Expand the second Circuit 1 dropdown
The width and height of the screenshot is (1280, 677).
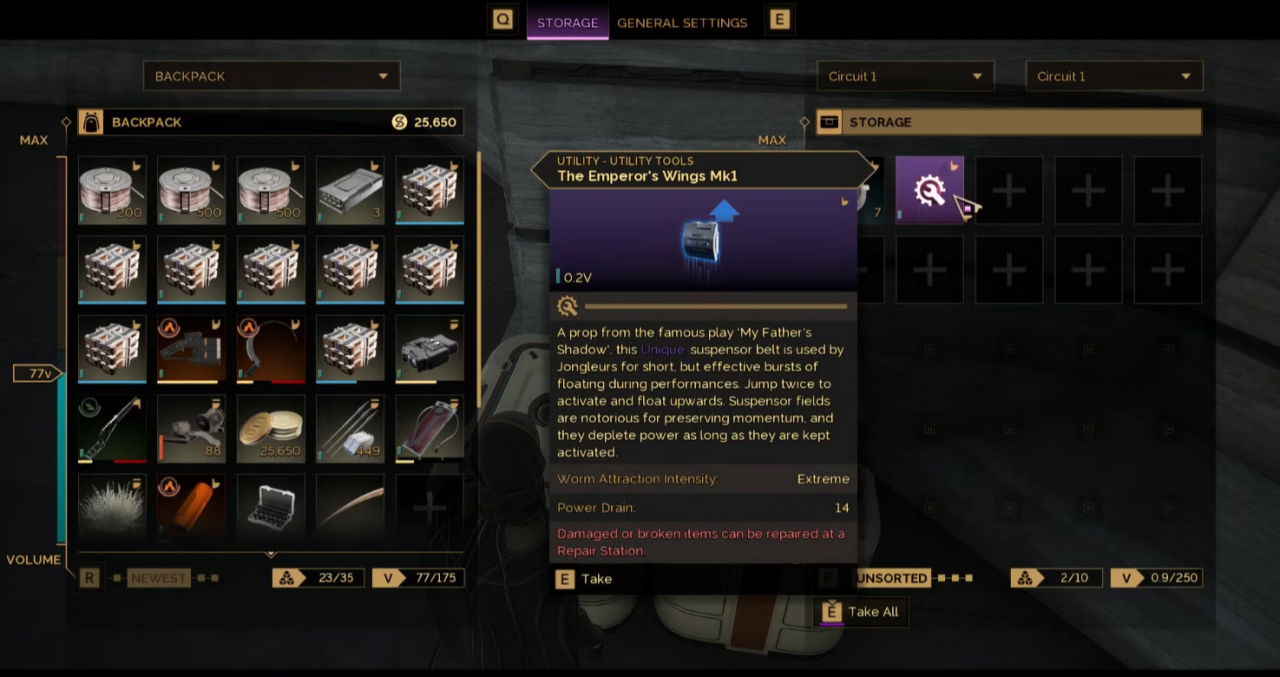pyautogui.click(x=1114, y=76)
